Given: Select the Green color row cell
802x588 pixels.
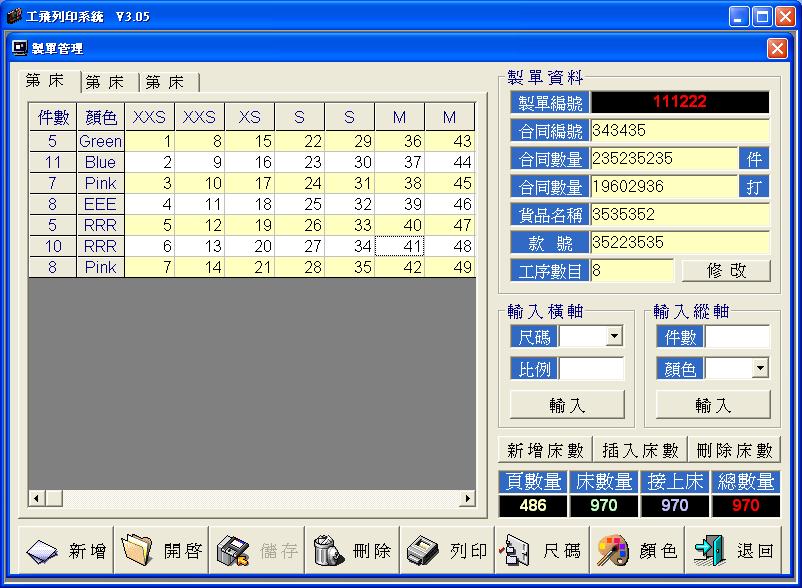Looking at the screenshot, I should (x=101, y=141).
